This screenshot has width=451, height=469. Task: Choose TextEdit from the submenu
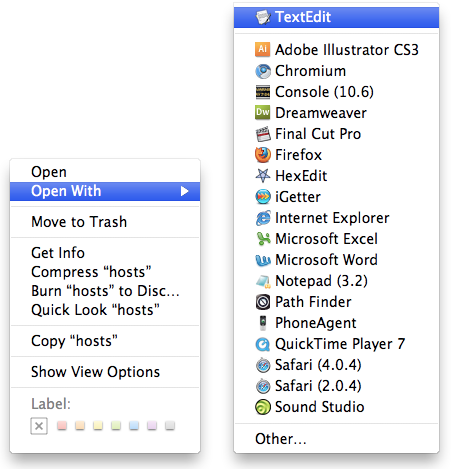(x=337, y=17)
